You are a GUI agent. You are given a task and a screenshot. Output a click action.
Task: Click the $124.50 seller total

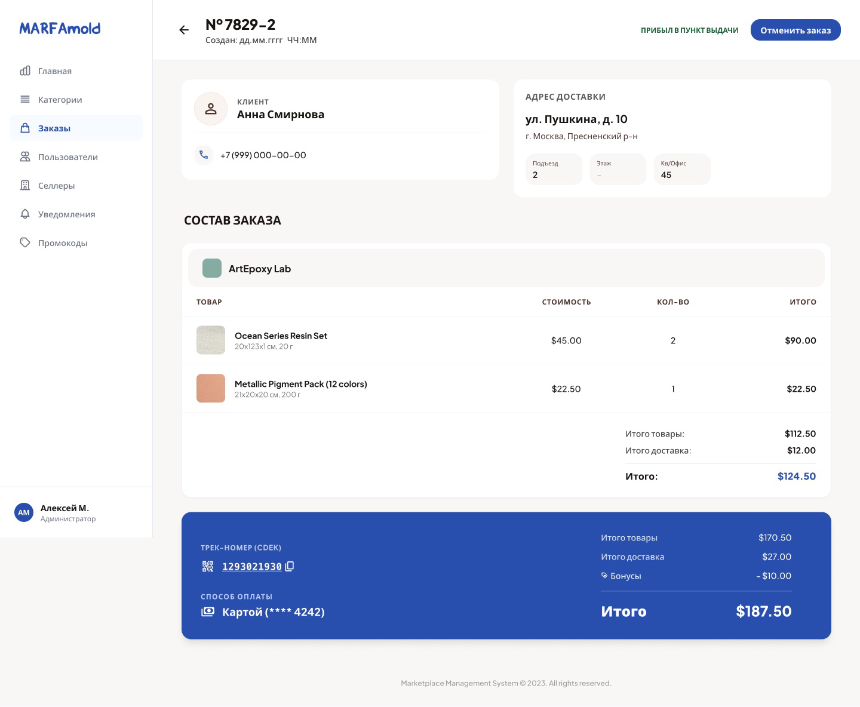pos(796,476)
